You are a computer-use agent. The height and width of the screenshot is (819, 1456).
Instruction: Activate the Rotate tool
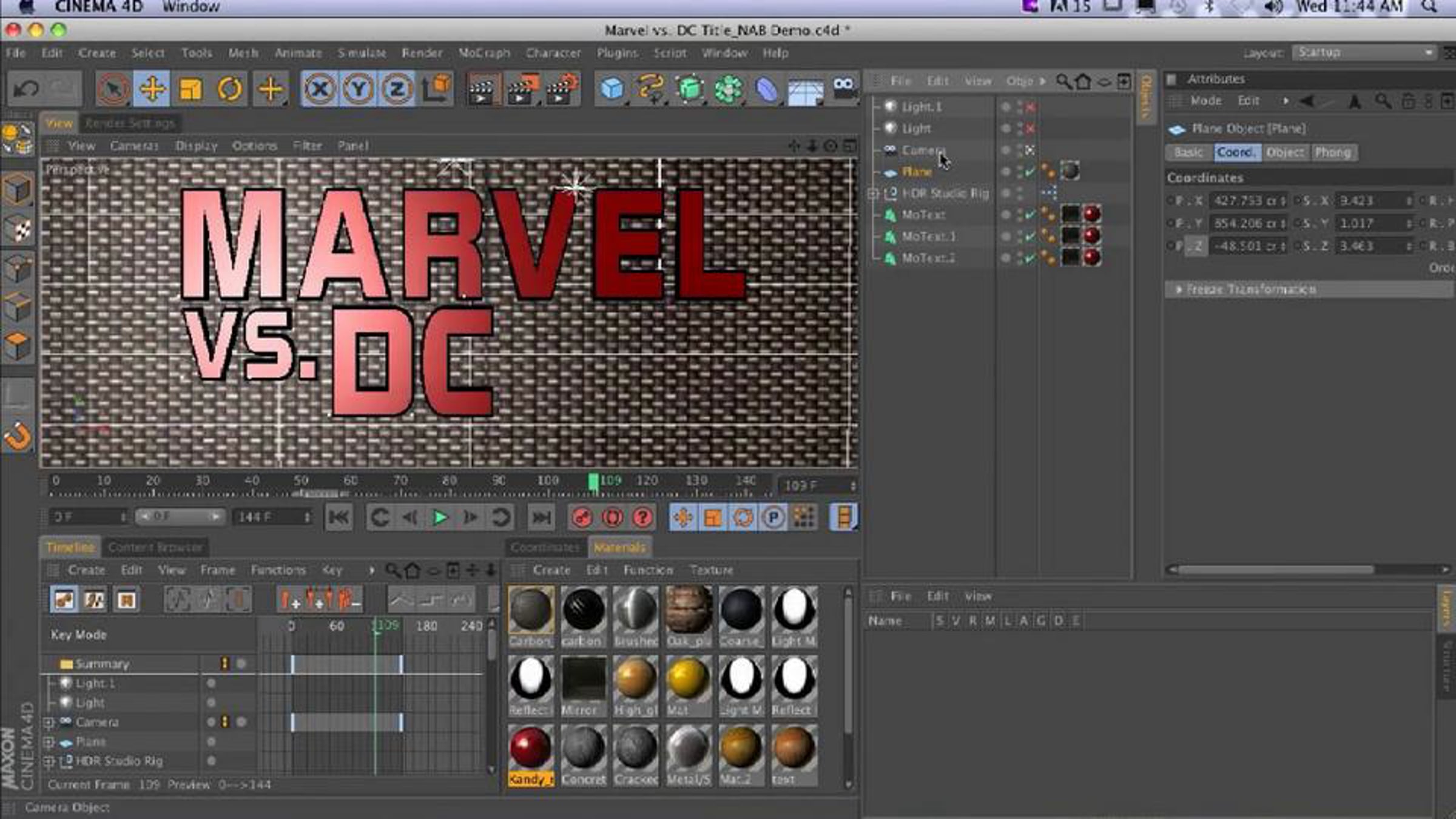click(229, 89)
